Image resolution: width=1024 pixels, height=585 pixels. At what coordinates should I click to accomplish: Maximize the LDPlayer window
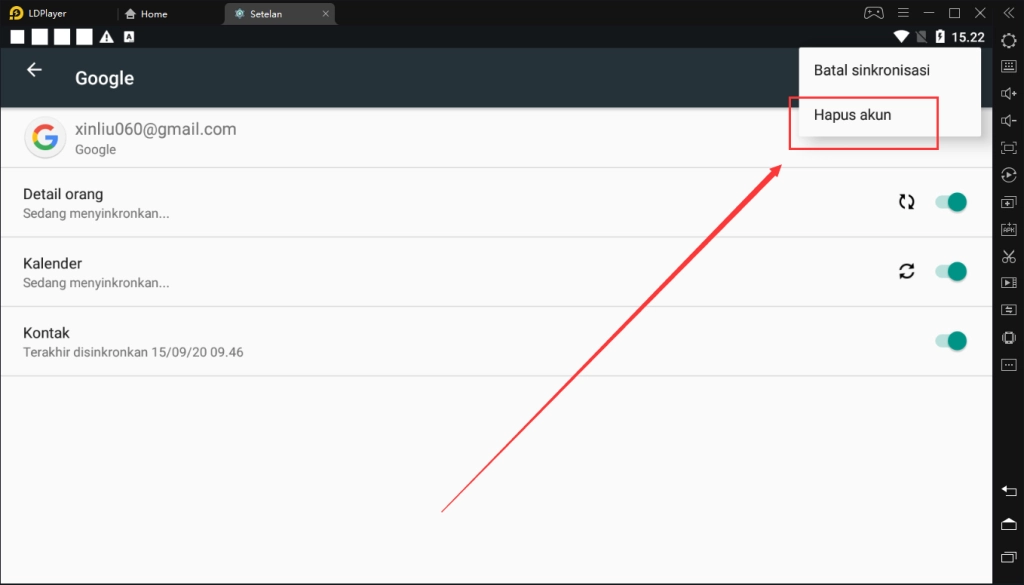click(954, 13)
